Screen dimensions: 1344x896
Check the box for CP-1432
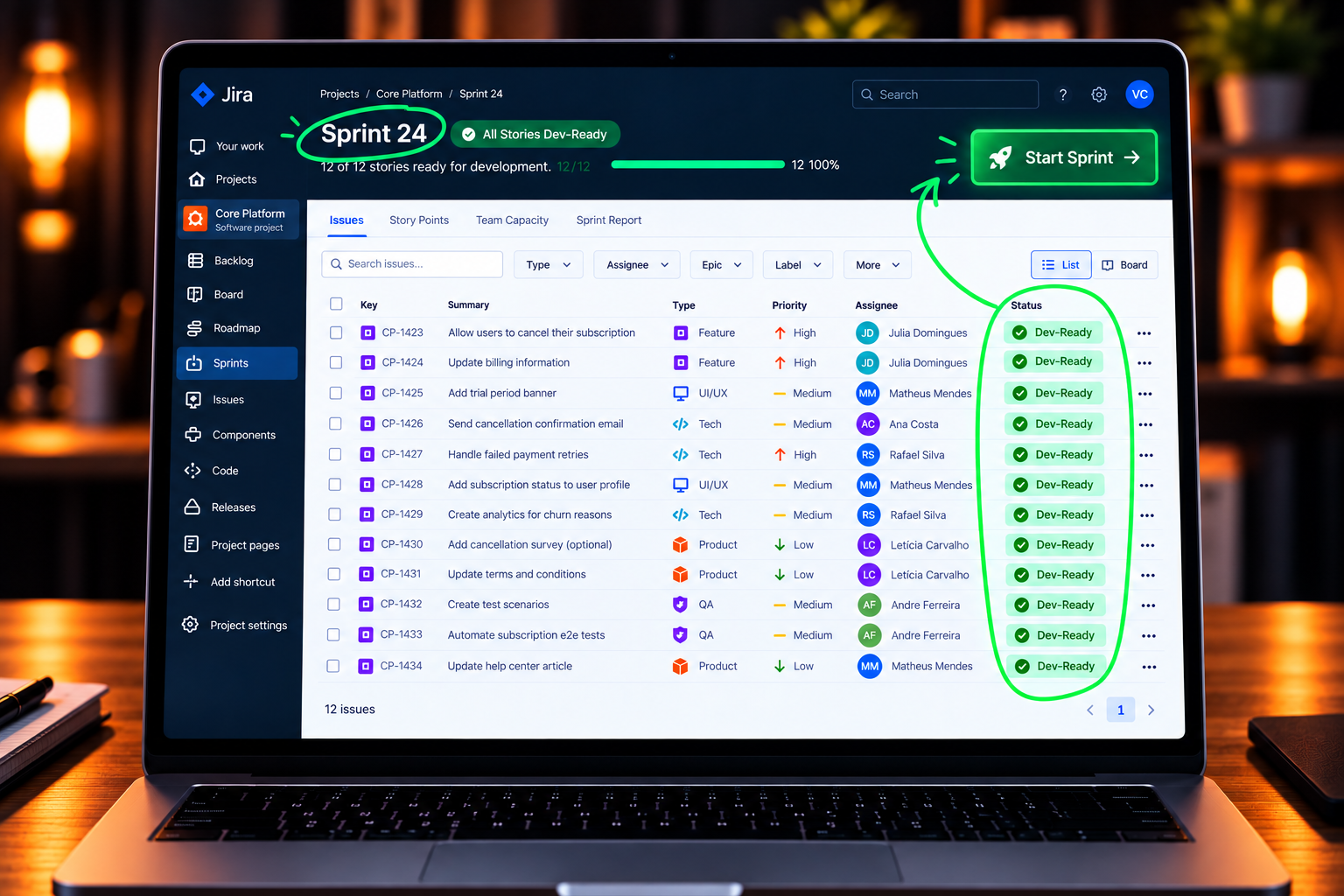point(333,605)
